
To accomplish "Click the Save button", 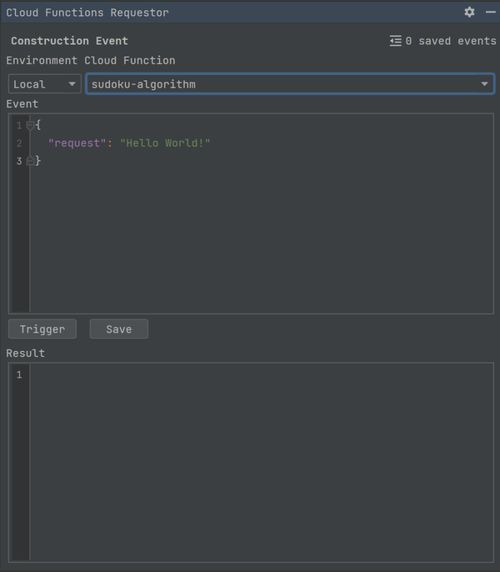I will point(119,329).
